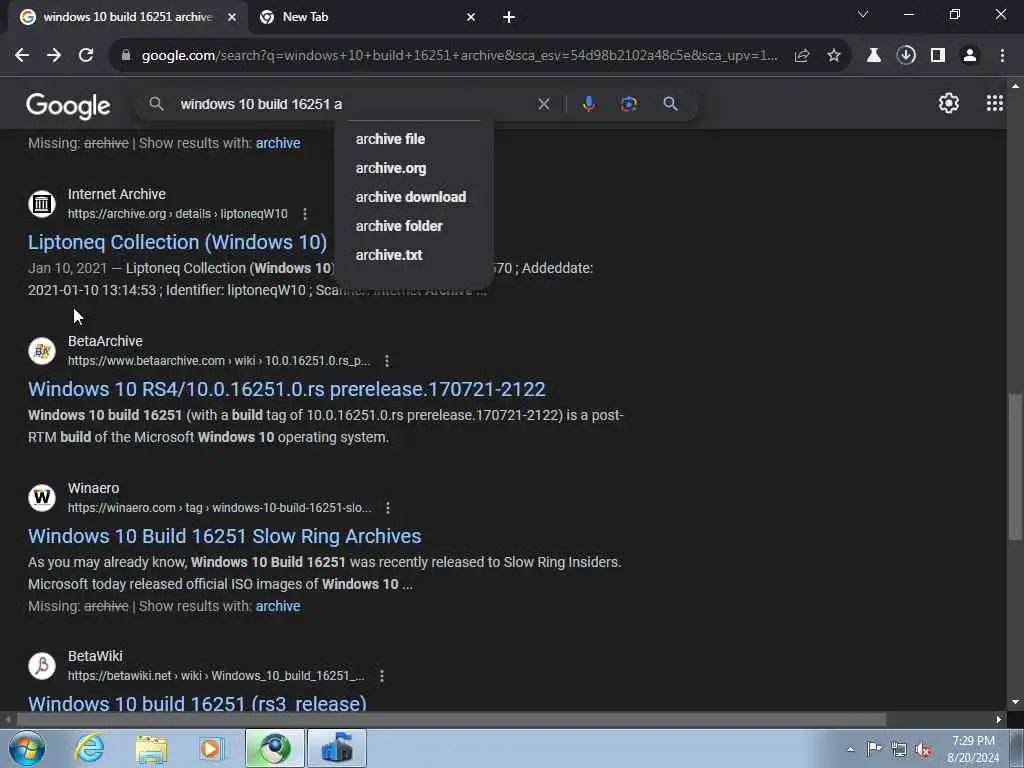Reload the current page

point(86,56)
